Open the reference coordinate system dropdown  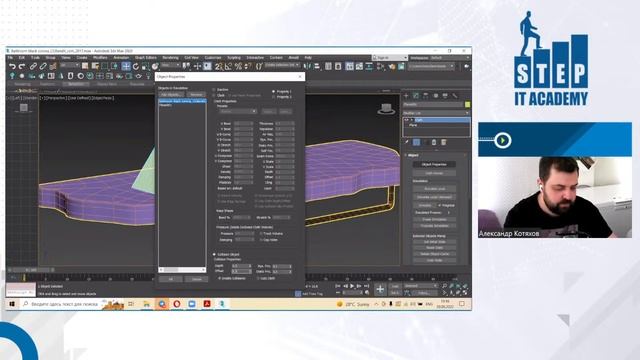click(171, 65)
